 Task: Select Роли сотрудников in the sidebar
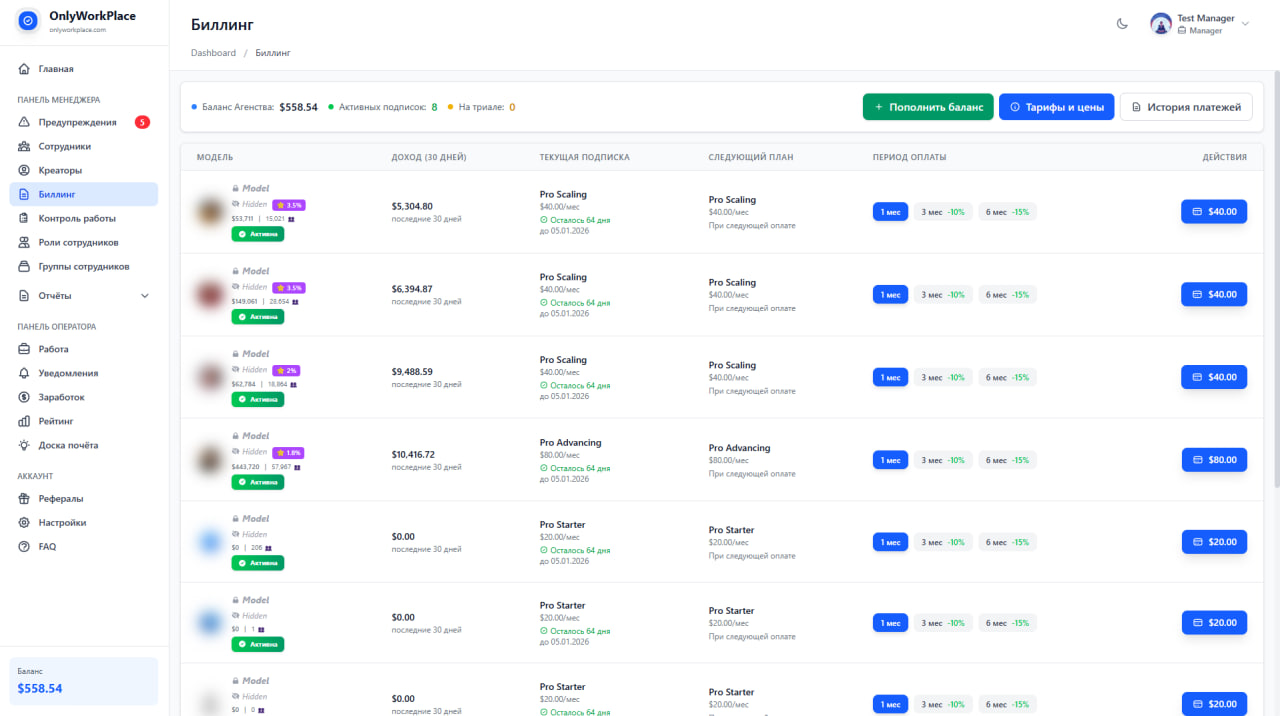tap(80, 242)
